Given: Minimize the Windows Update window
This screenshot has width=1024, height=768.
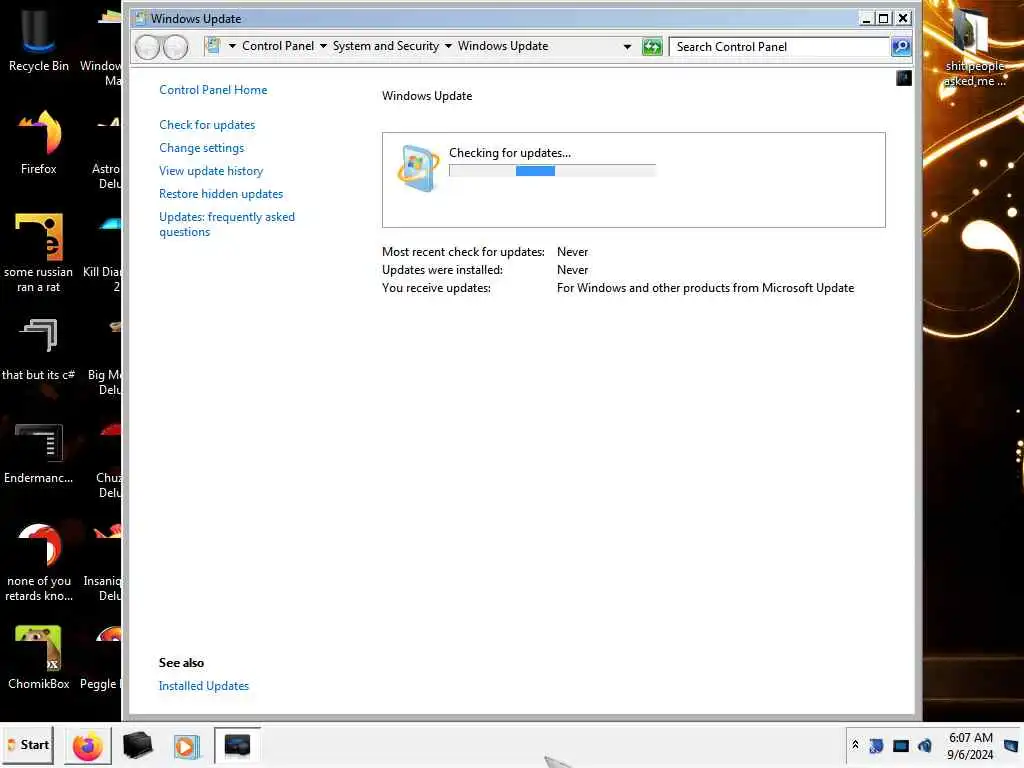Looking at the screenshot, I should (866, 19).
